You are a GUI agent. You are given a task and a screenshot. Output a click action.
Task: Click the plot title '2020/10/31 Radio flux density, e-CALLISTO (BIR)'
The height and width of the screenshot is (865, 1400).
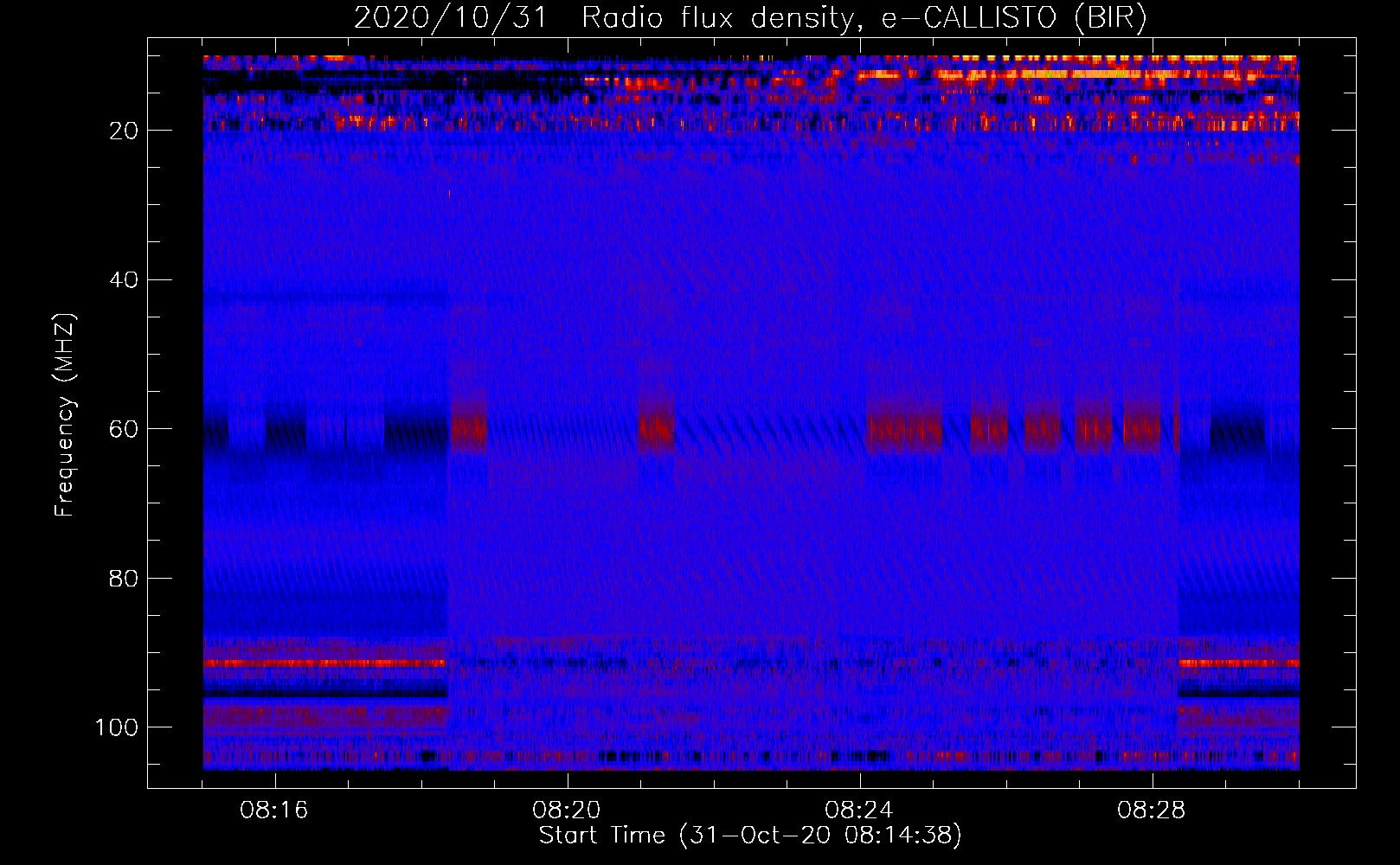750,17
